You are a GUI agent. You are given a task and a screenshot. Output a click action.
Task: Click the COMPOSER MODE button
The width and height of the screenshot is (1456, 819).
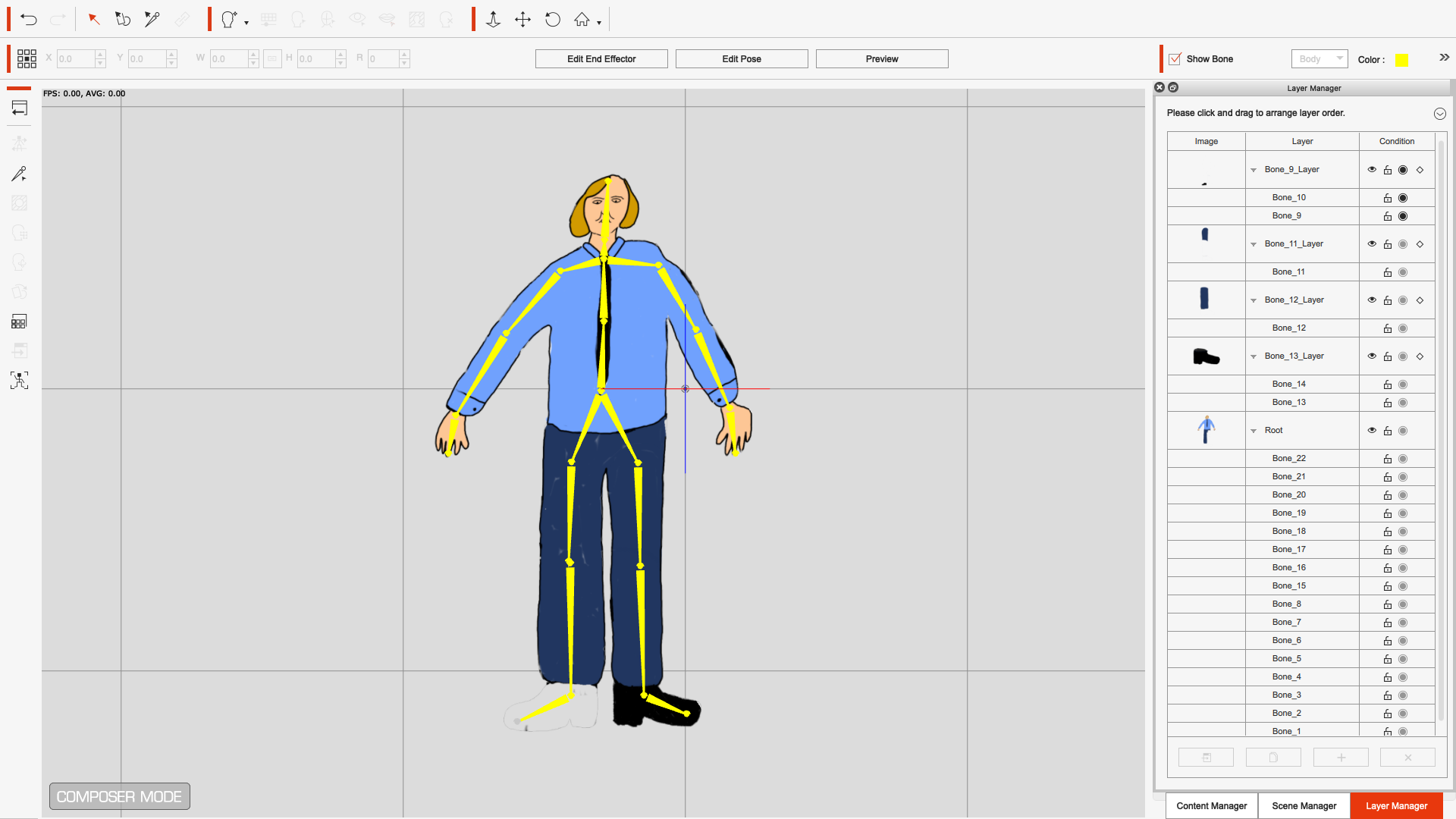[120, 797]
